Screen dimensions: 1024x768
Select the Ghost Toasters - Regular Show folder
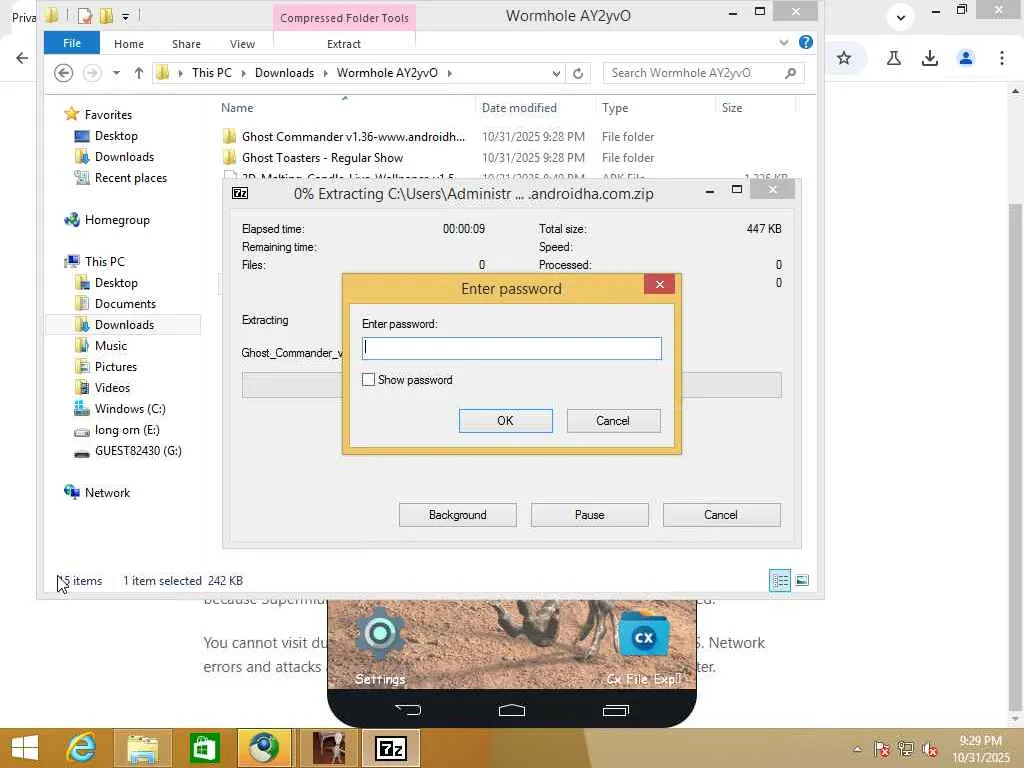322,157
